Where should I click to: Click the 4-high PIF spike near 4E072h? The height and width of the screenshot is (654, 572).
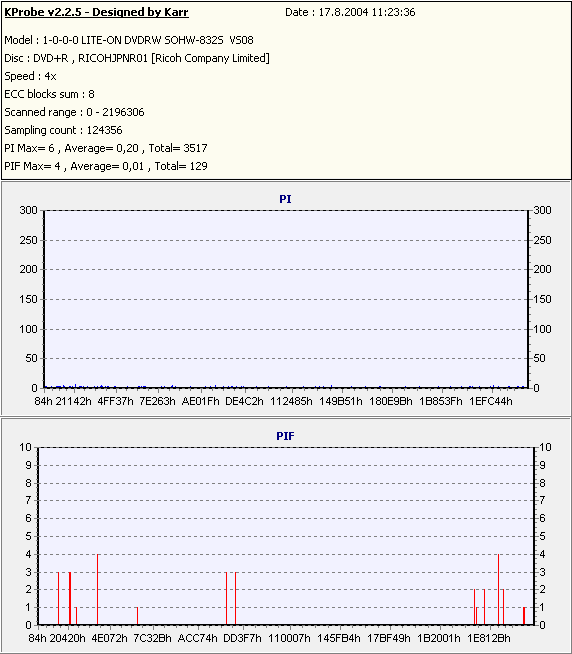click(97, 589)
